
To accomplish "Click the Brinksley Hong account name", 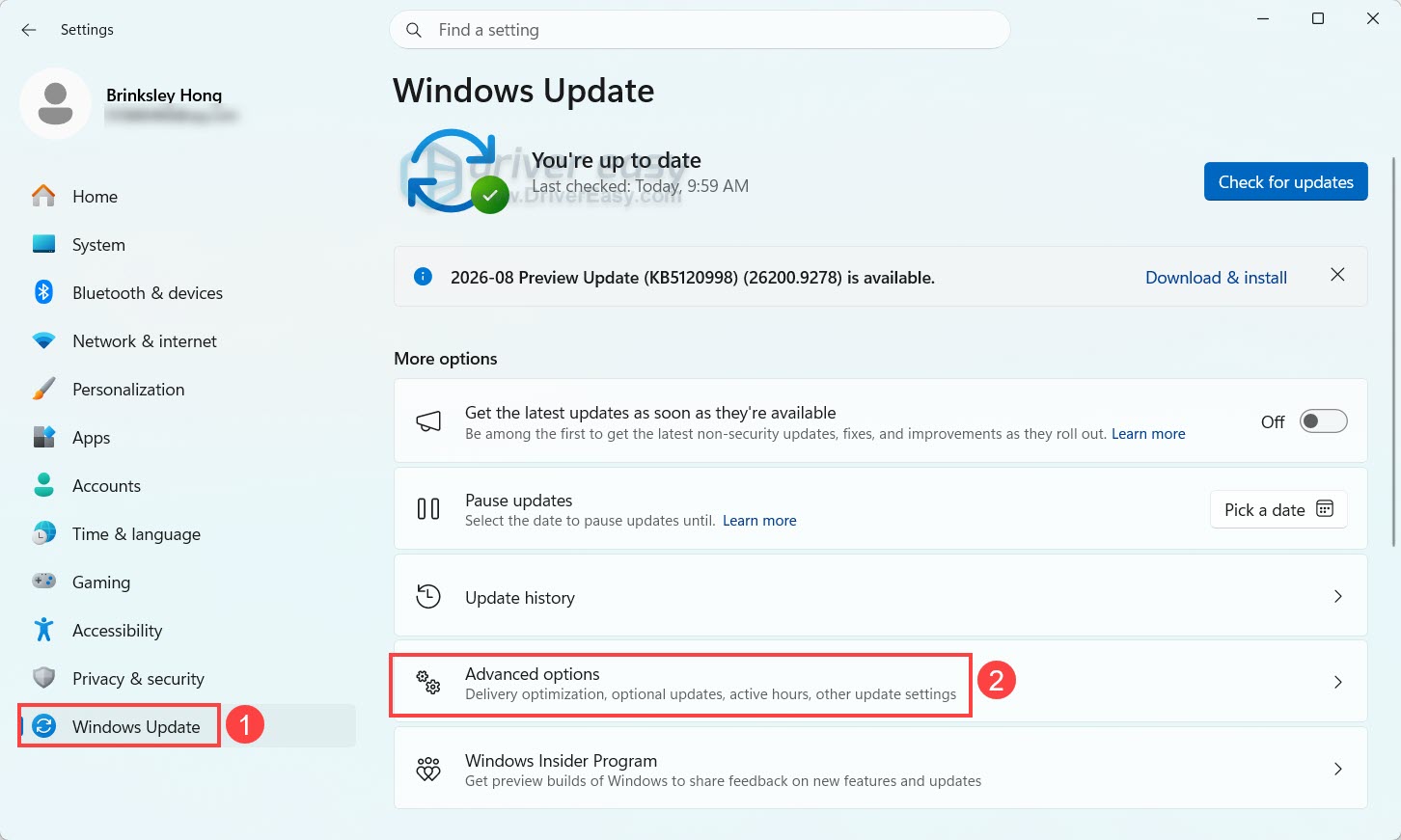I will click(164, 95).
